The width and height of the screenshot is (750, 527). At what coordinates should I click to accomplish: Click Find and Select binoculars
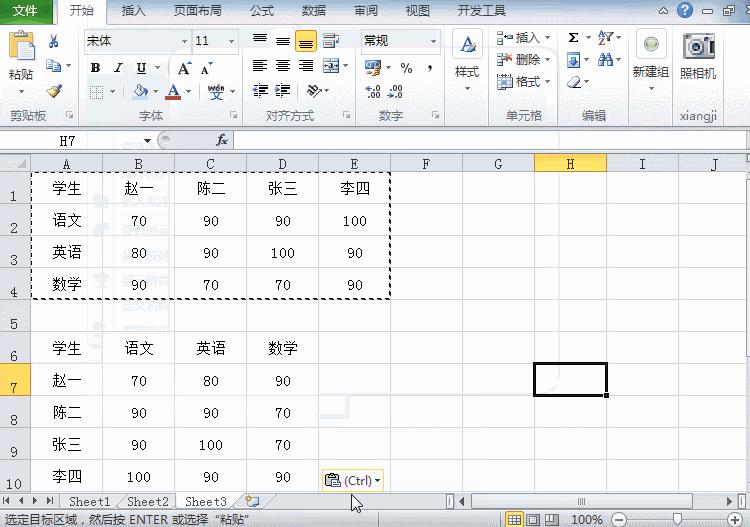coord(605,60)
